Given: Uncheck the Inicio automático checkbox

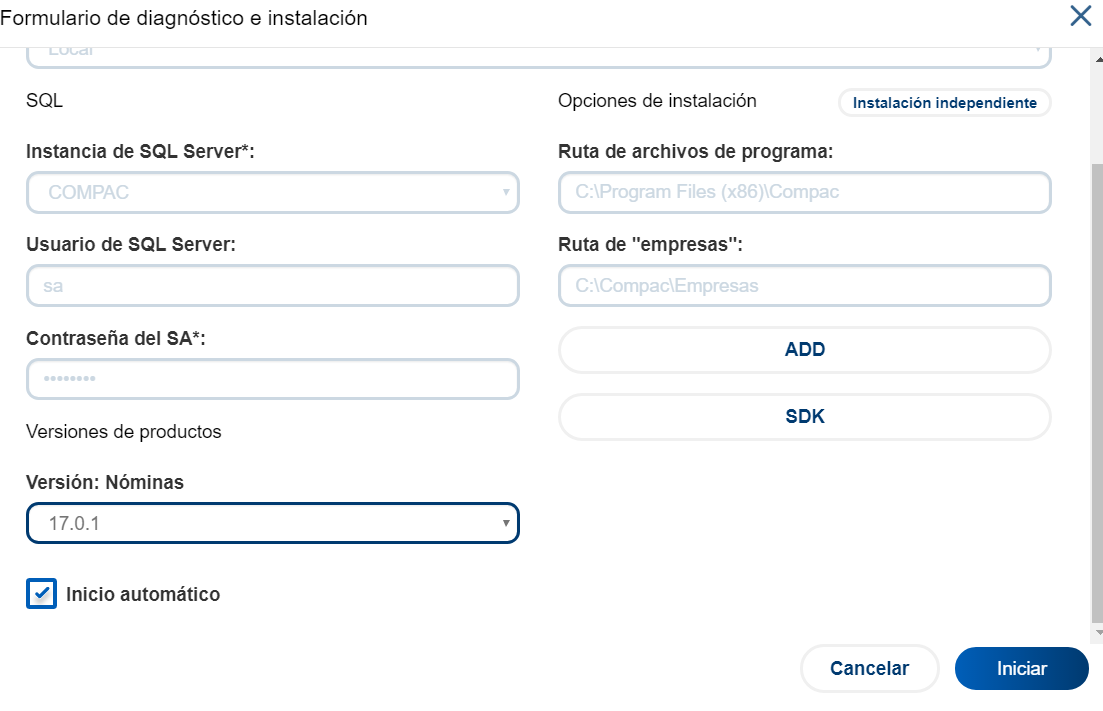Looking at the screenshot, I should click(41, 594).
